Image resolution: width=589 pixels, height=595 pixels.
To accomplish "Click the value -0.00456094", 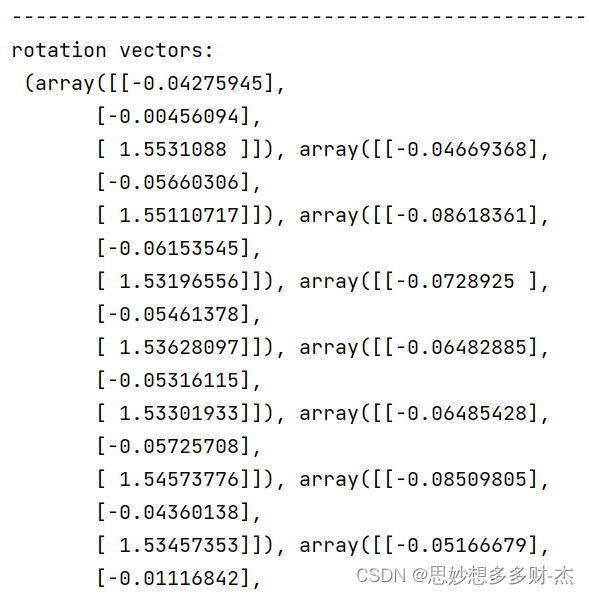I will (173, 116).
